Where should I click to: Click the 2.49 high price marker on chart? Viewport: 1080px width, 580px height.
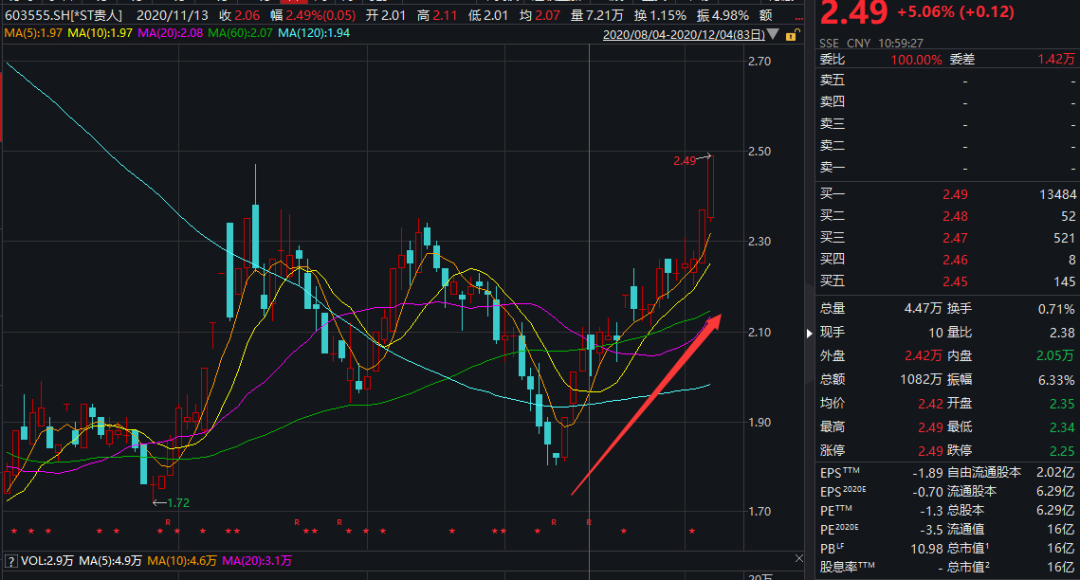pos(684,160)
